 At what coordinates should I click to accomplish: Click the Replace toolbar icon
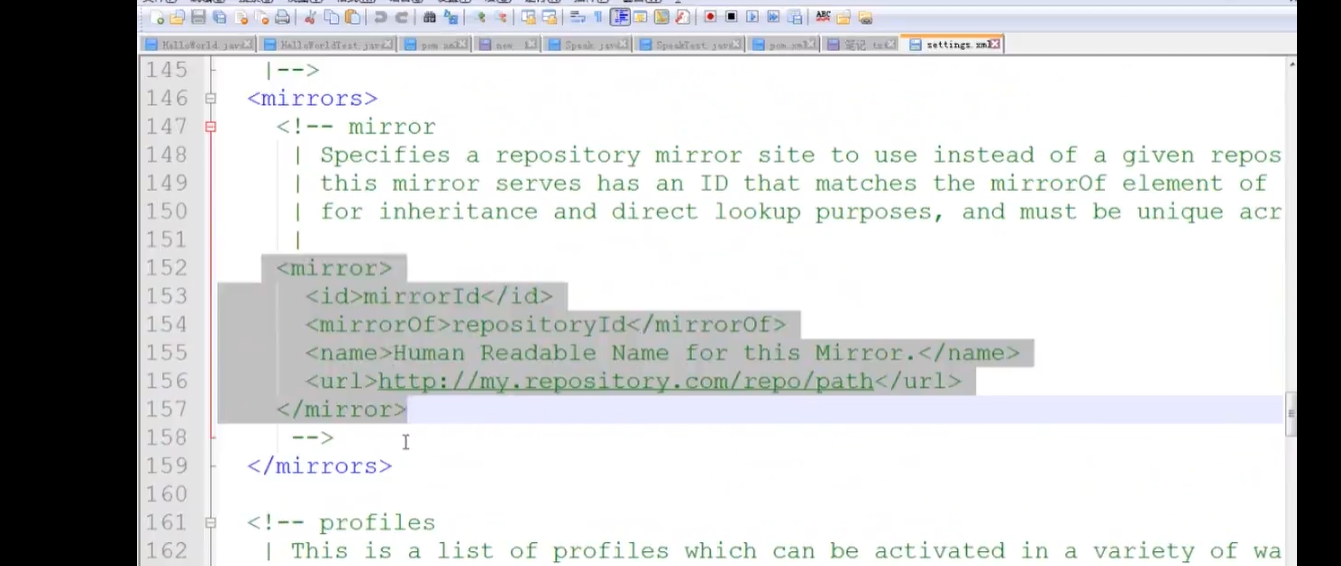pos(450,18)
